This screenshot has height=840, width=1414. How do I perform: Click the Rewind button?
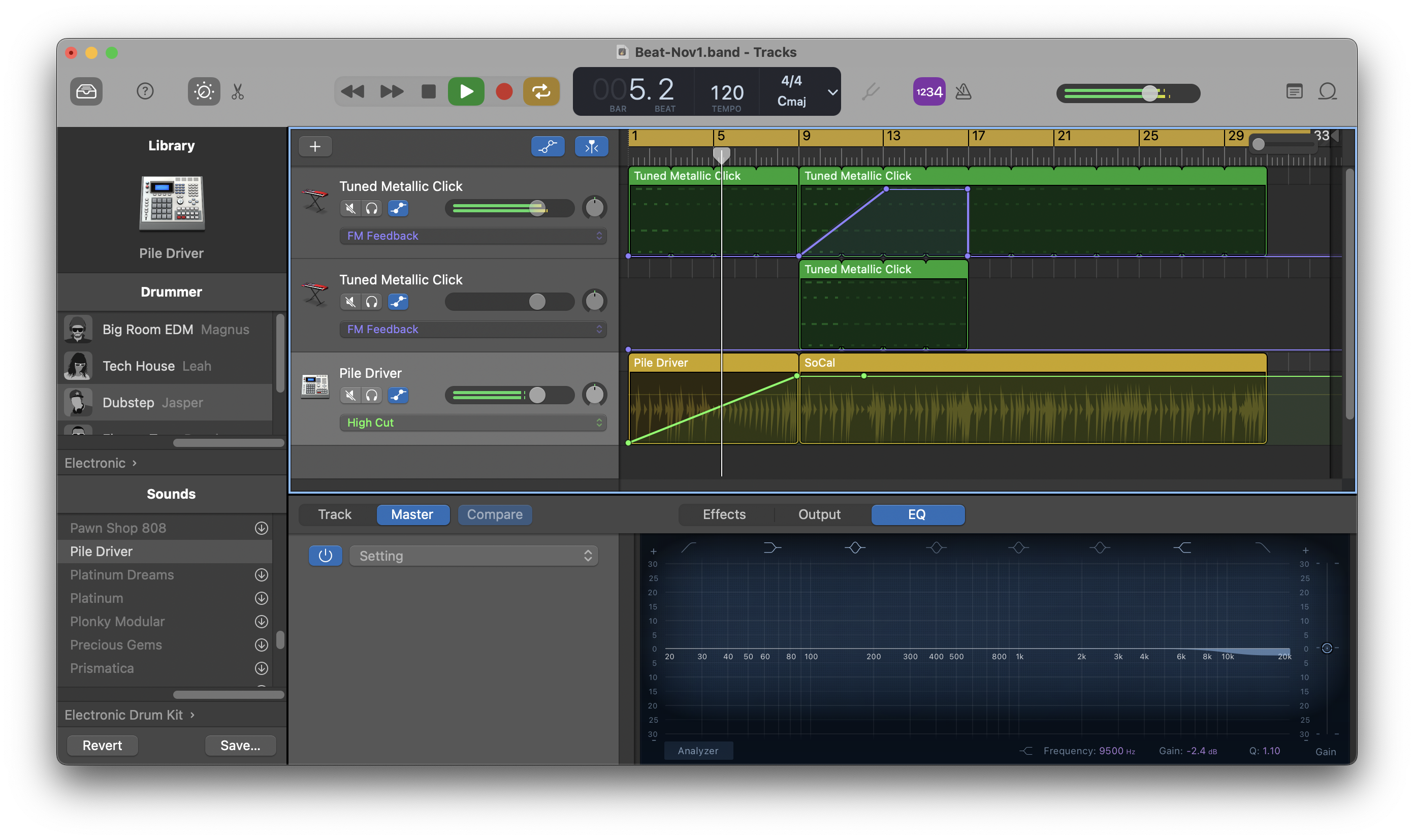coord(352,91)
